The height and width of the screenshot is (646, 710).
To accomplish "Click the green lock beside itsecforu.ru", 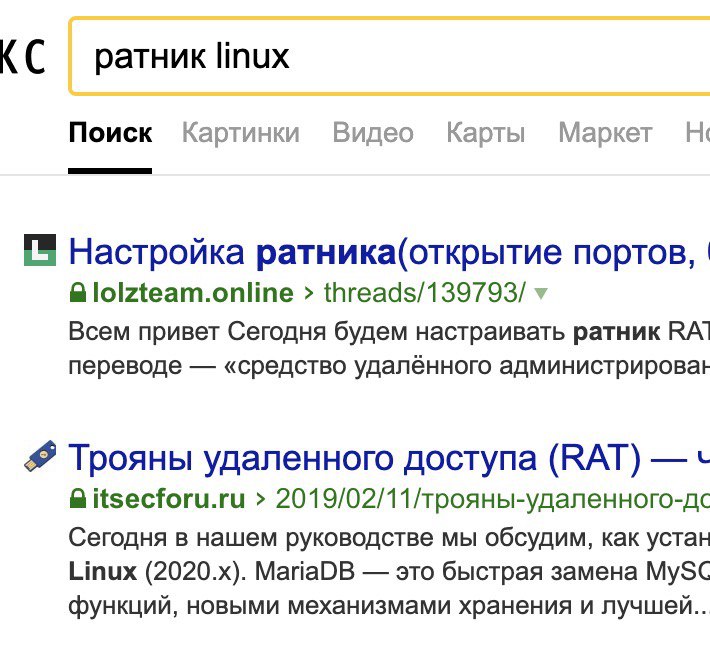I will click(77, 497).
